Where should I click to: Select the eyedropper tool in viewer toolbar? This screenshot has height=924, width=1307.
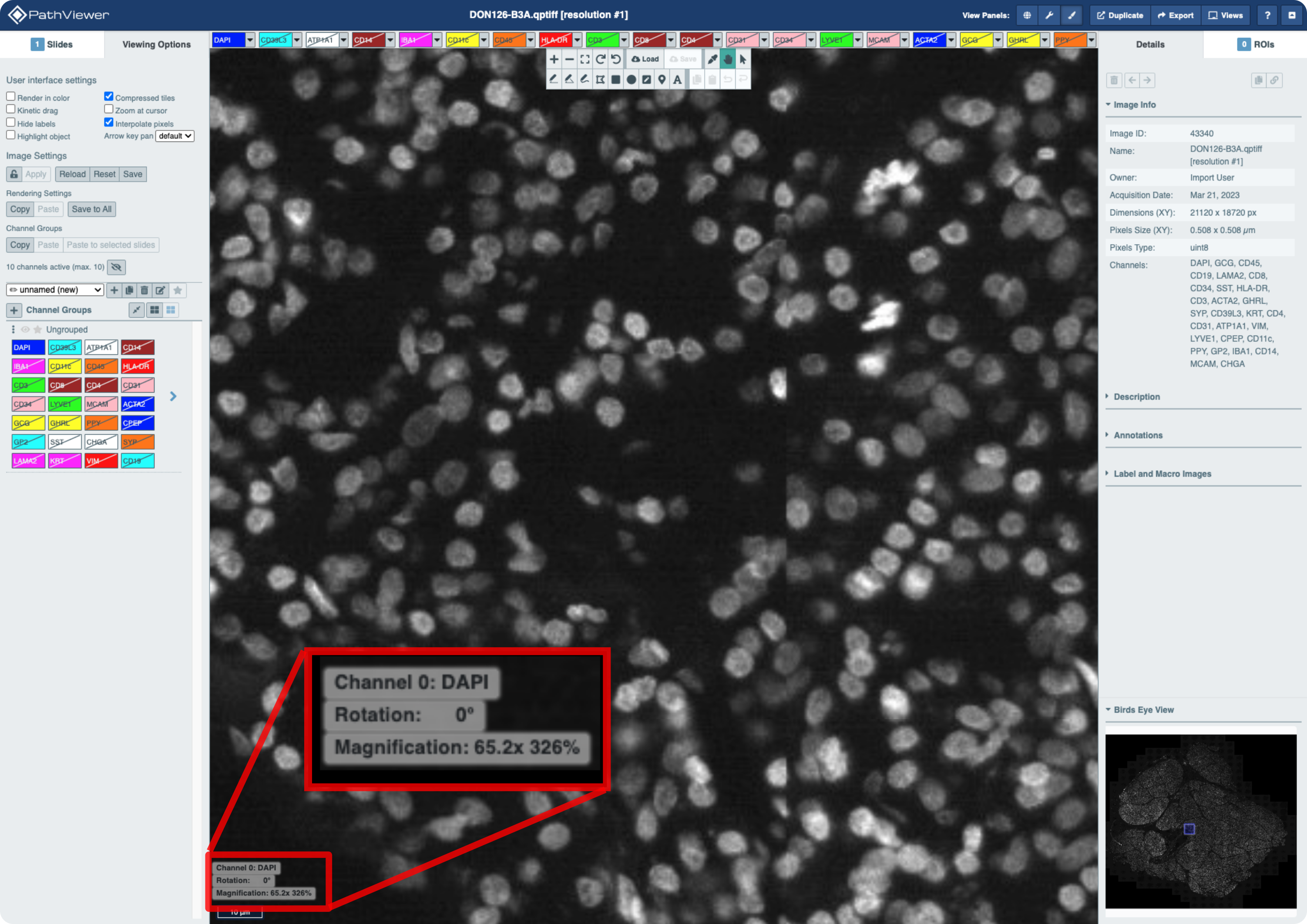point(712,59)
